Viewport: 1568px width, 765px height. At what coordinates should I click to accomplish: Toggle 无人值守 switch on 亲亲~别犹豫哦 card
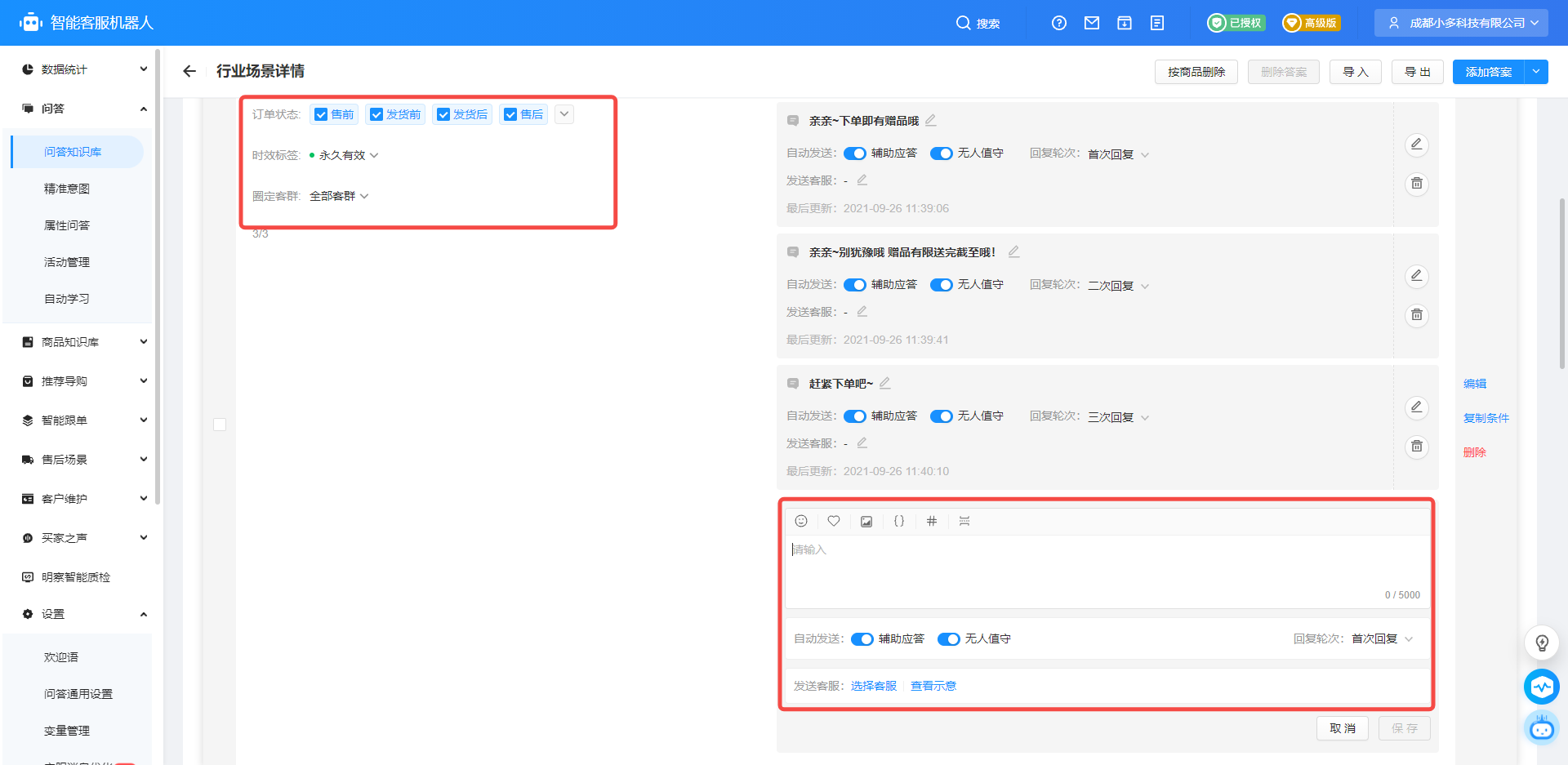[x=942, y=285]
